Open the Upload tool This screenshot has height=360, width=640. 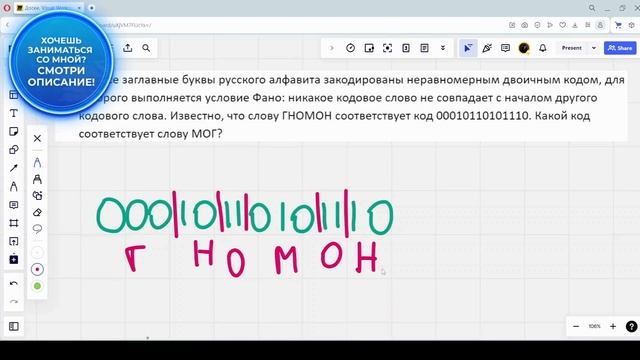point(13,241)
